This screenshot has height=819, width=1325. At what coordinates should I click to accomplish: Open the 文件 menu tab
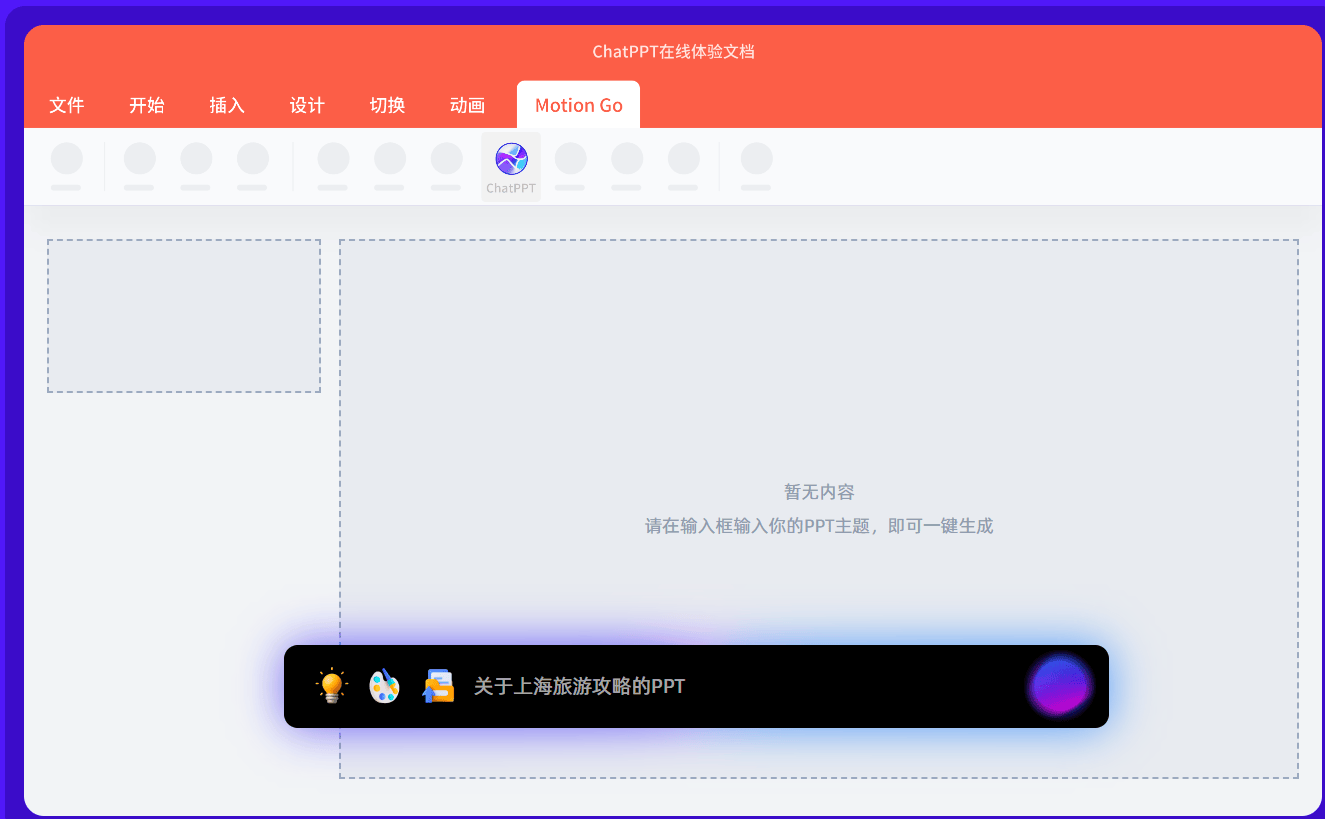point(67,105)
